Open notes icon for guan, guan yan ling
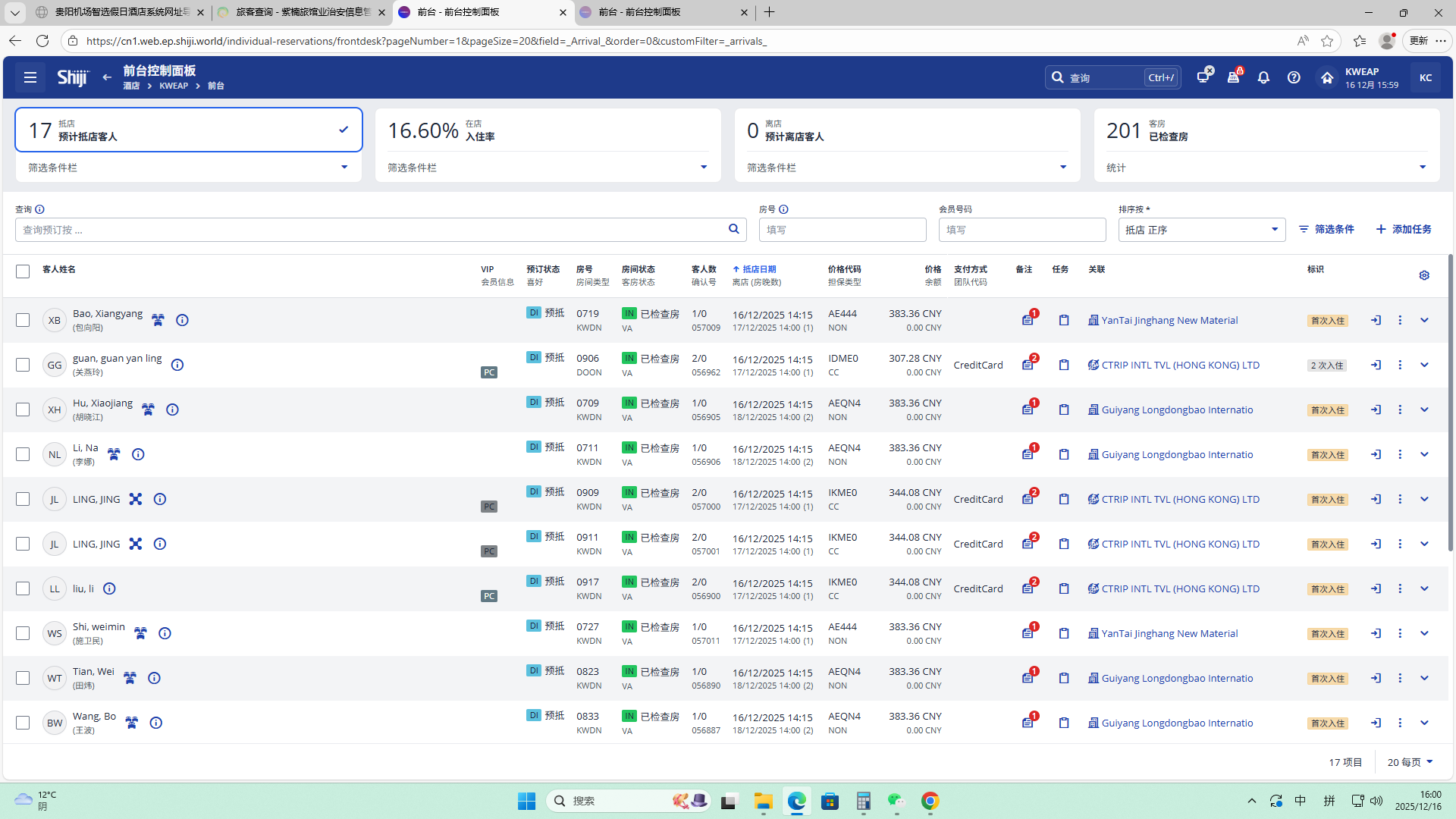Viewport: 1456px width, 819px height. 1028,365
